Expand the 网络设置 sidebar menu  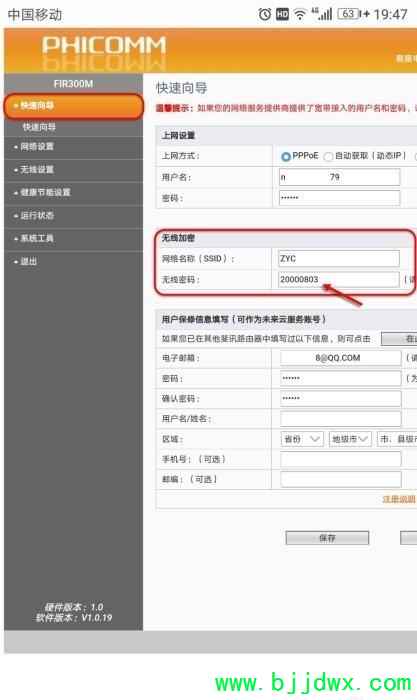point(73,147)
